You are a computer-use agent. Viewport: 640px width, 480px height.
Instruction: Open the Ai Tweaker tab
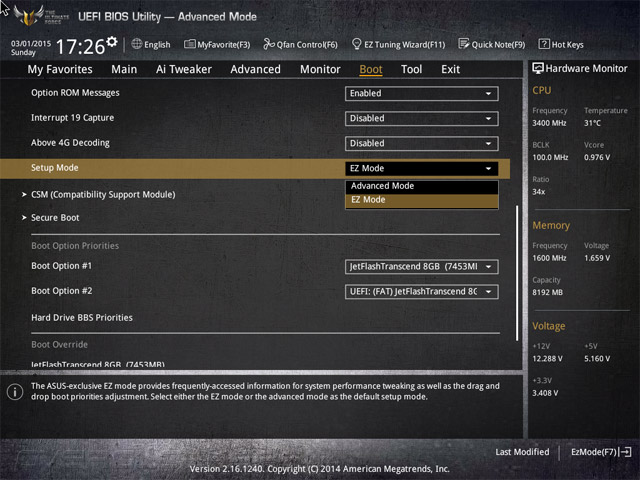point(184,69)
